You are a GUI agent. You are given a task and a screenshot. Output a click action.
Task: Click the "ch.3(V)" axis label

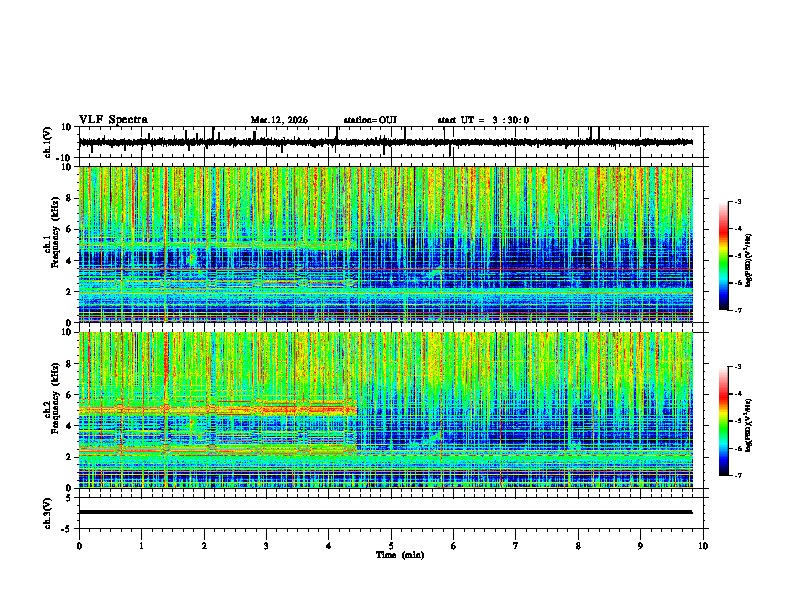pyautogui.click(x=48, y=513)
